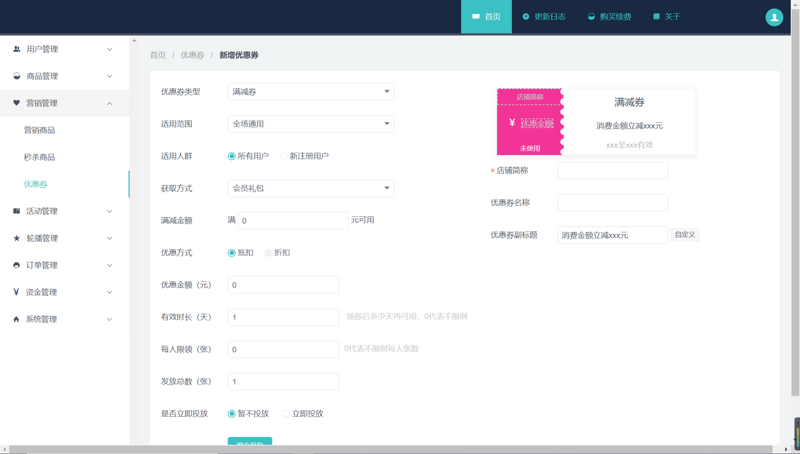Expand 系统管理 chevron
Image resolution: width=800 pixels, height=454 pixels.
[x=109, y=319]
